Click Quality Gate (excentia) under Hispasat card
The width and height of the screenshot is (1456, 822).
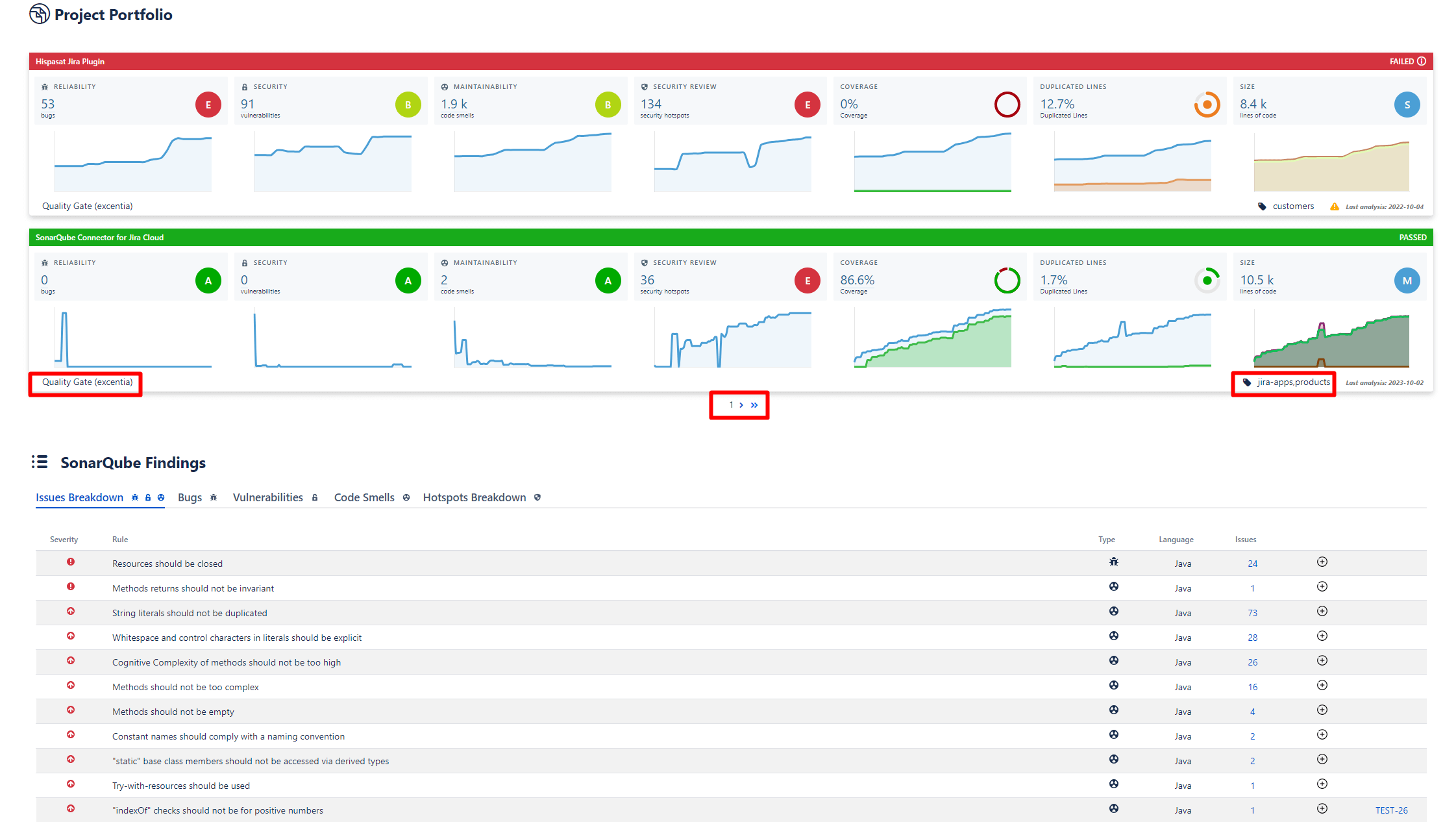(88, 206)
